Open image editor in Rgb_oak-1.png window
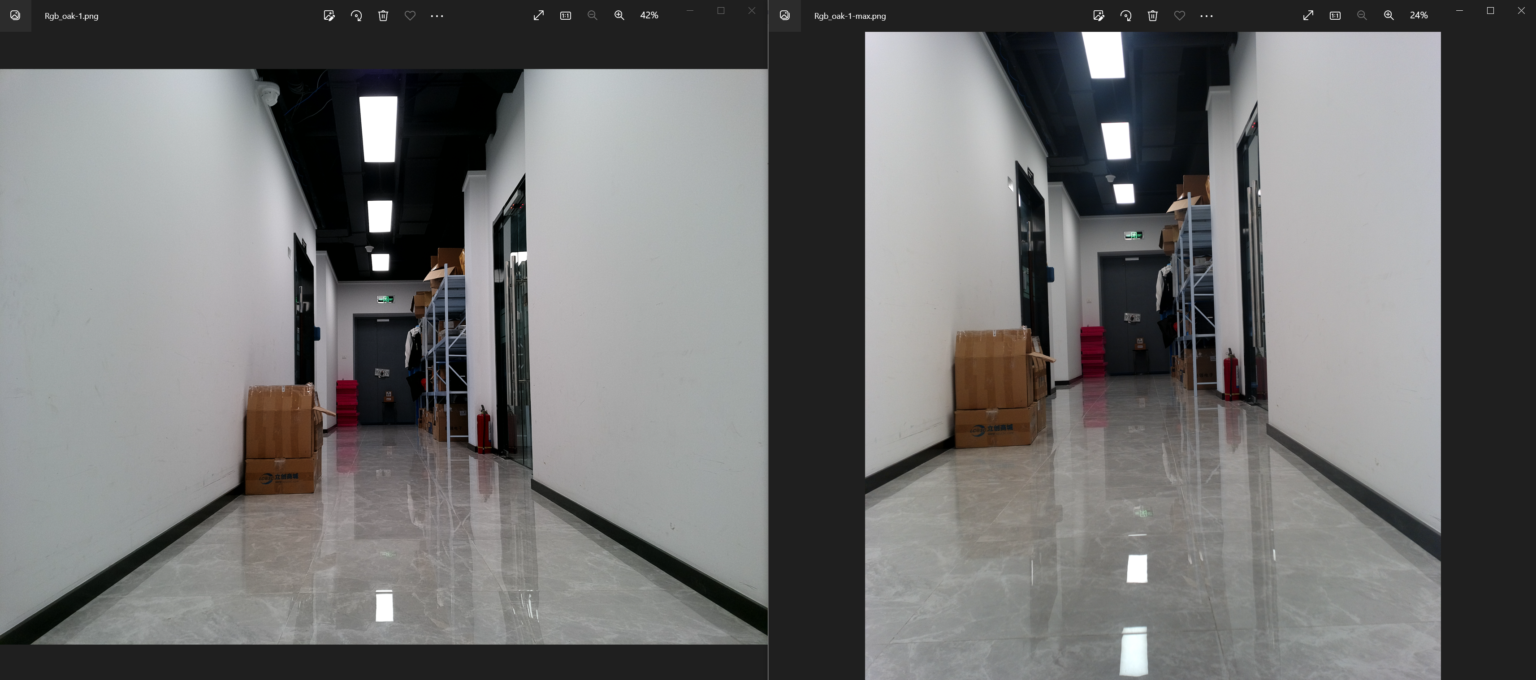The image size is (1536, 680). 329,16
